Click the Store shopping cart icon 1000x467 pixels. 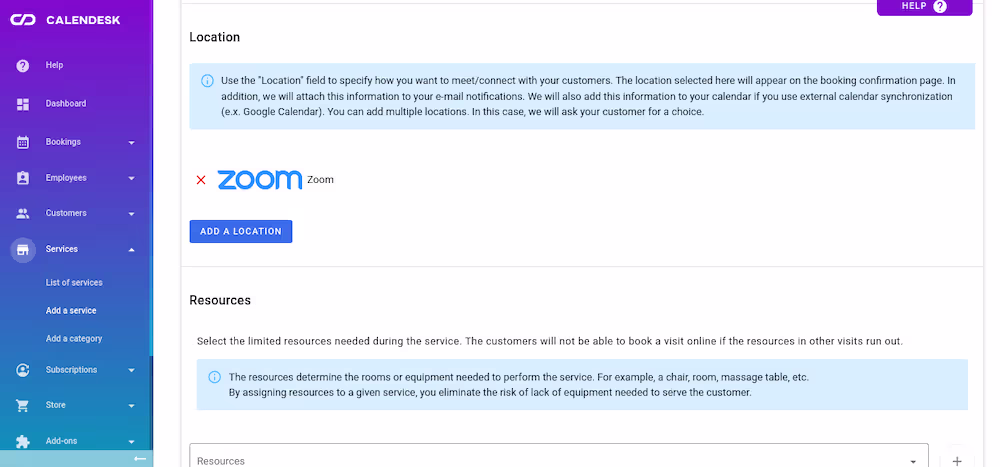[23, 405]
